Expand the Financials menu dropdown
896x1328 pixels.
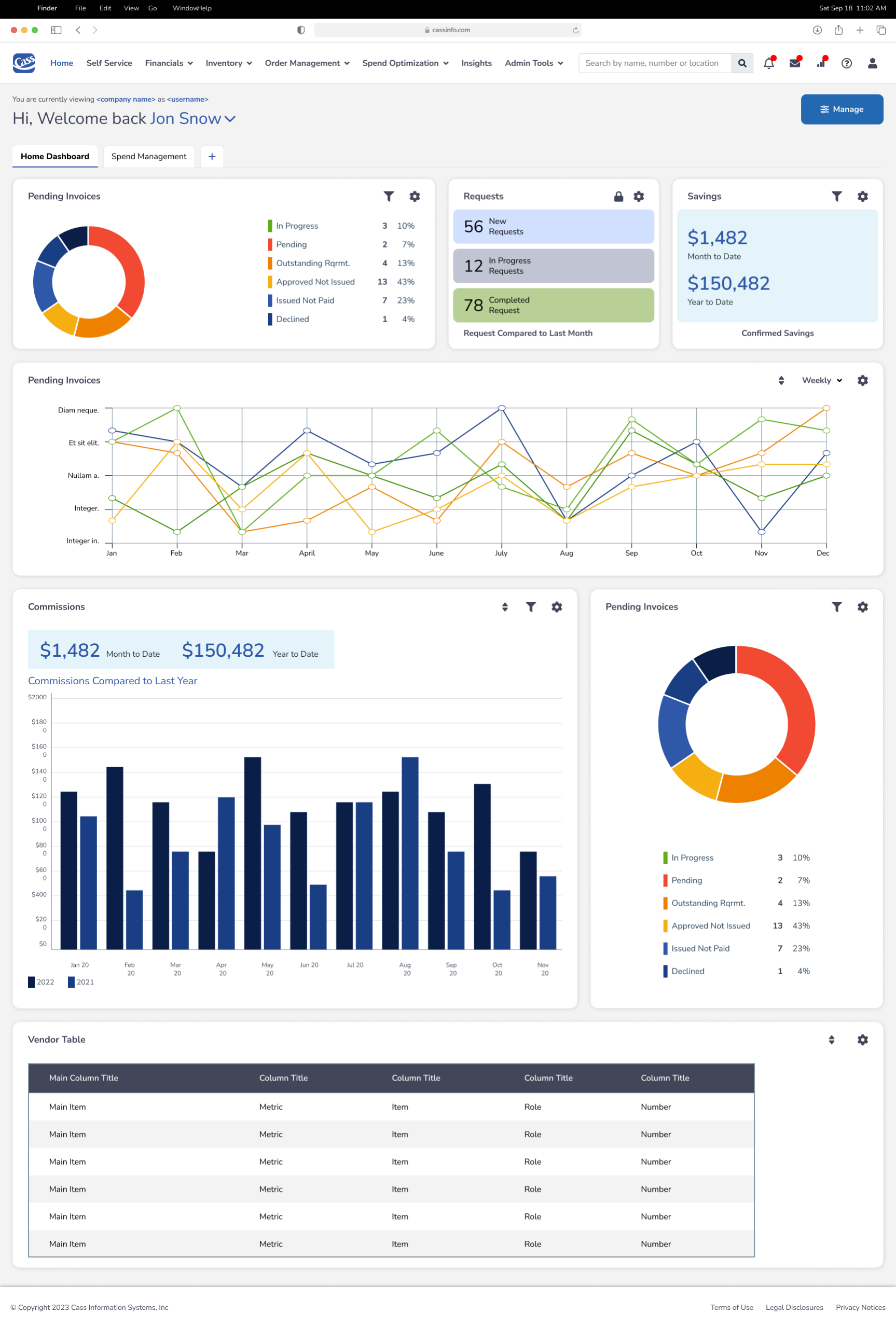pos(169,63)
